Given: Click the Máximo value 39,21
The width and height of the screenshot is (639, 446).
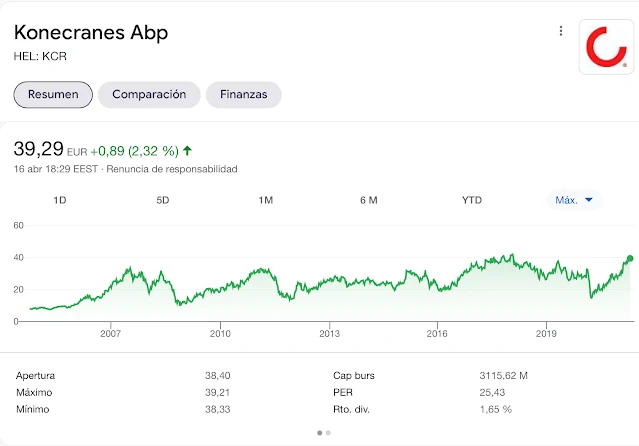Looking at the screenshot, I should click(218, 393).
